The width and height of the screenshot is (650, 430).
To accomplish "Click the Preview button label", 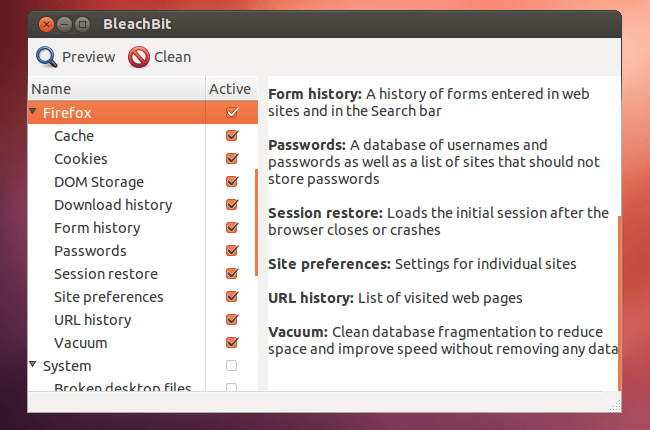I will pyautogui.click(x=88, y=57).
